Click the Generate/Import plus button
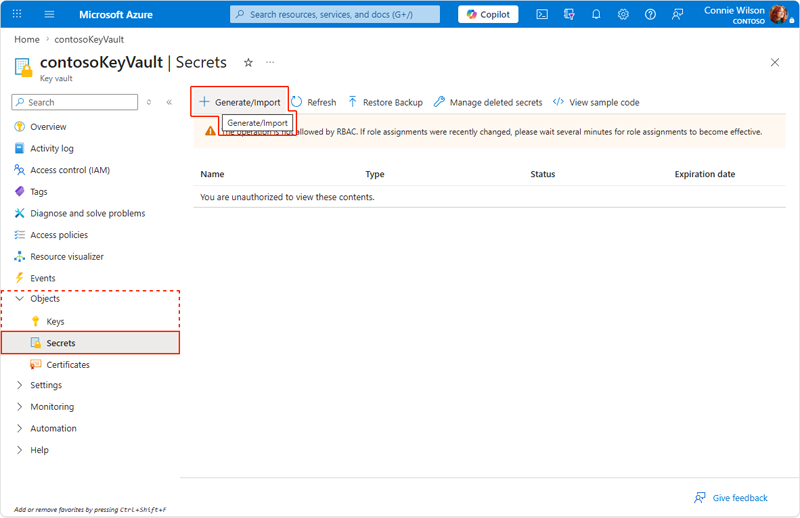The height and width of the screenshot is (518, 800). 240,102
